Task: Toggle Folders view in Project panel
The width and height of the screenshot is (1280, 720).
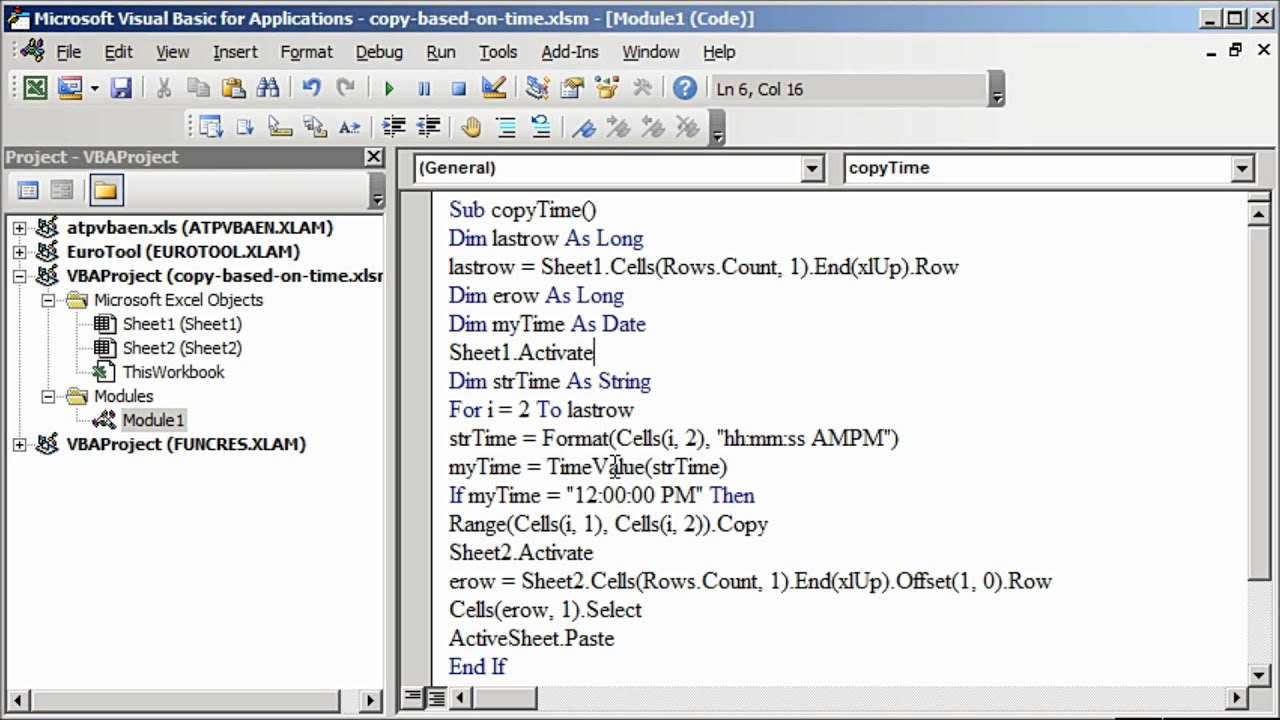Action: coord(105,190)
